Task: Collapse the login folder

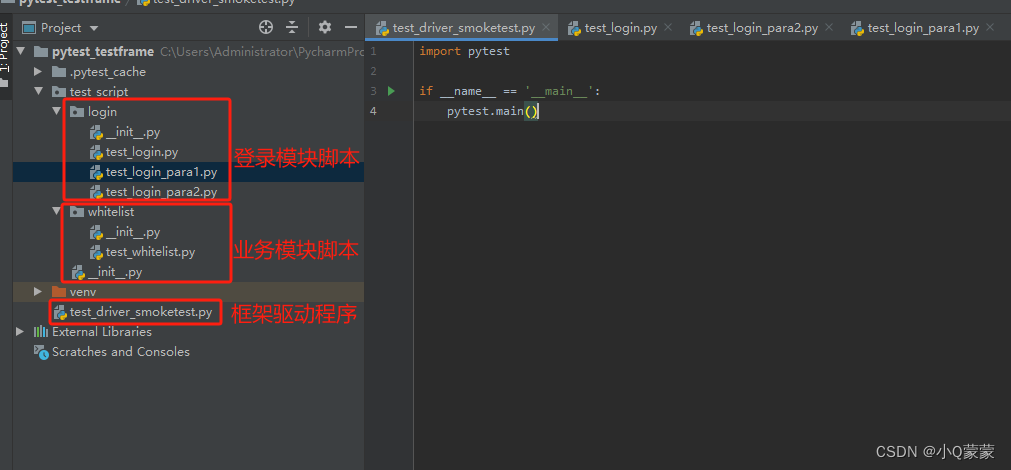Action: 56,112
